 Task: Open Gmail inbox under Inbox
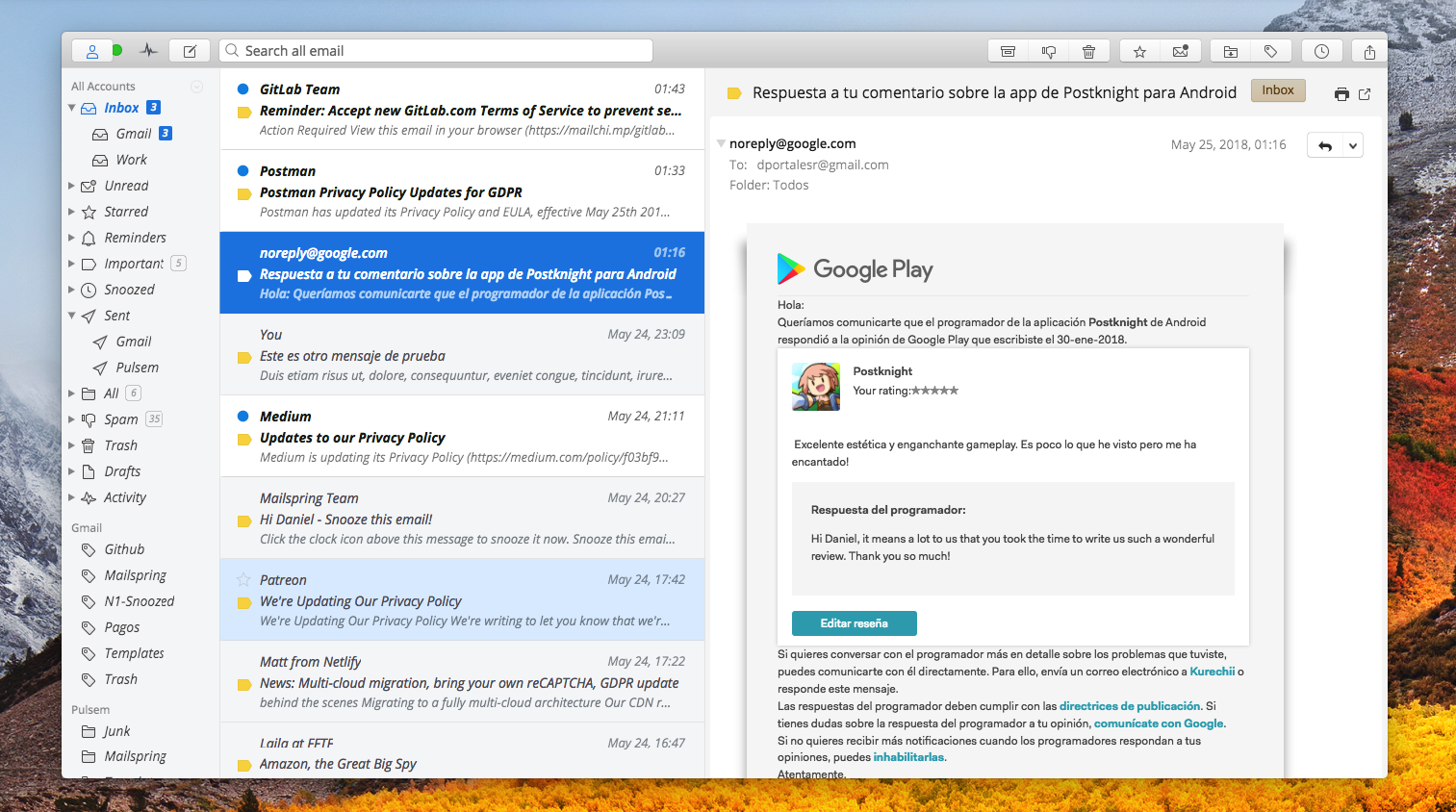pos(135,134)
